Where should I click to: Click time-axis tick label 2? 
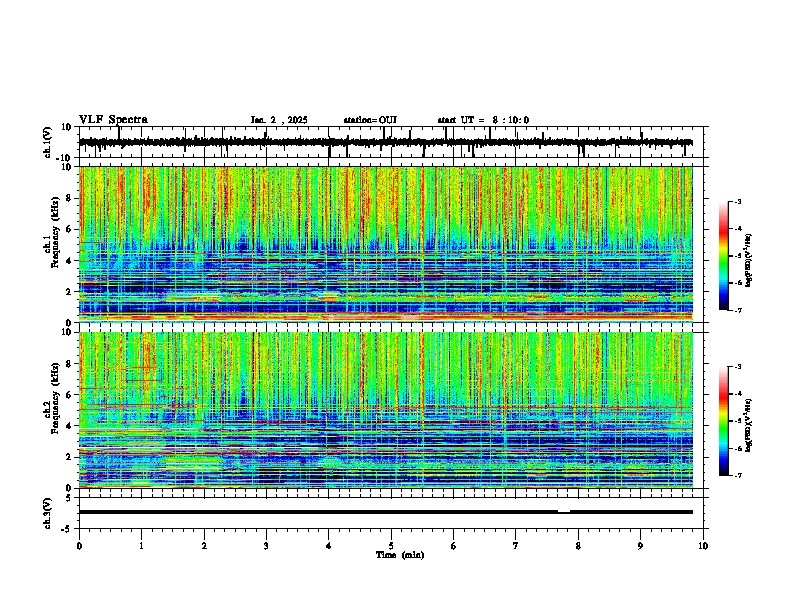(x=204, y=546)
